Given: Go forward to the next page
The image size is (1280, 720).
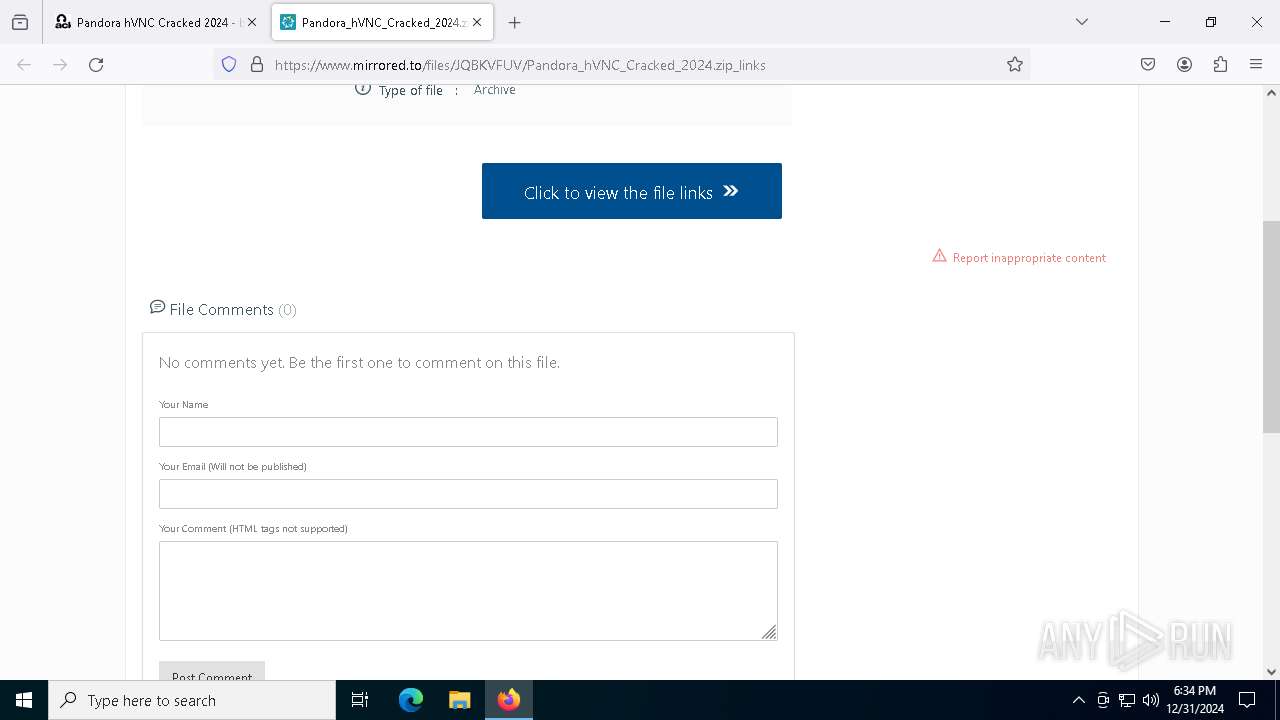Looking at the screenshot, I should coord(60,64).
